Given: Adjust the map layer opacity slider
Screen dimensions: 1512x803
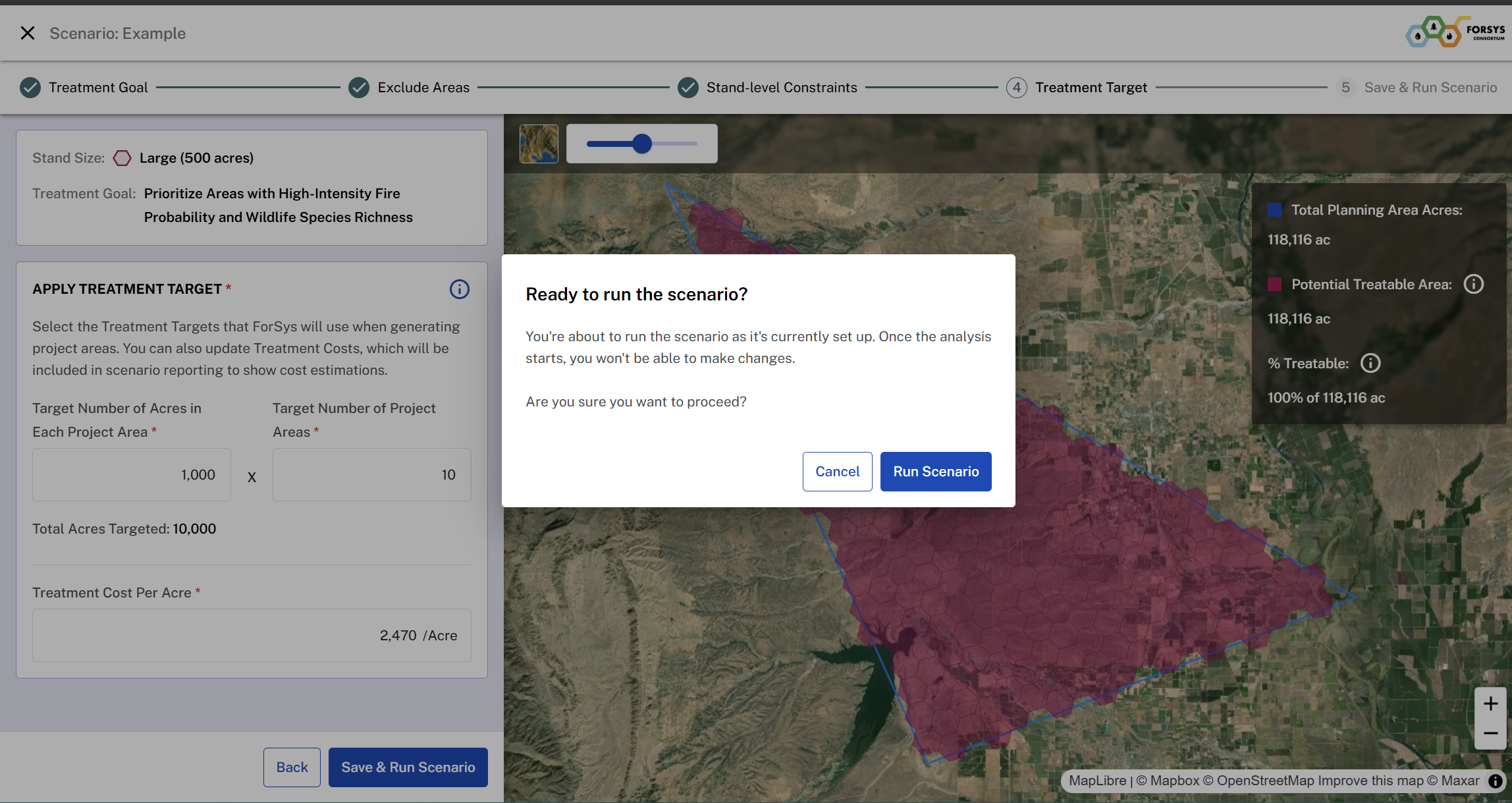Looking at the screenshot, I should point(642,144).
